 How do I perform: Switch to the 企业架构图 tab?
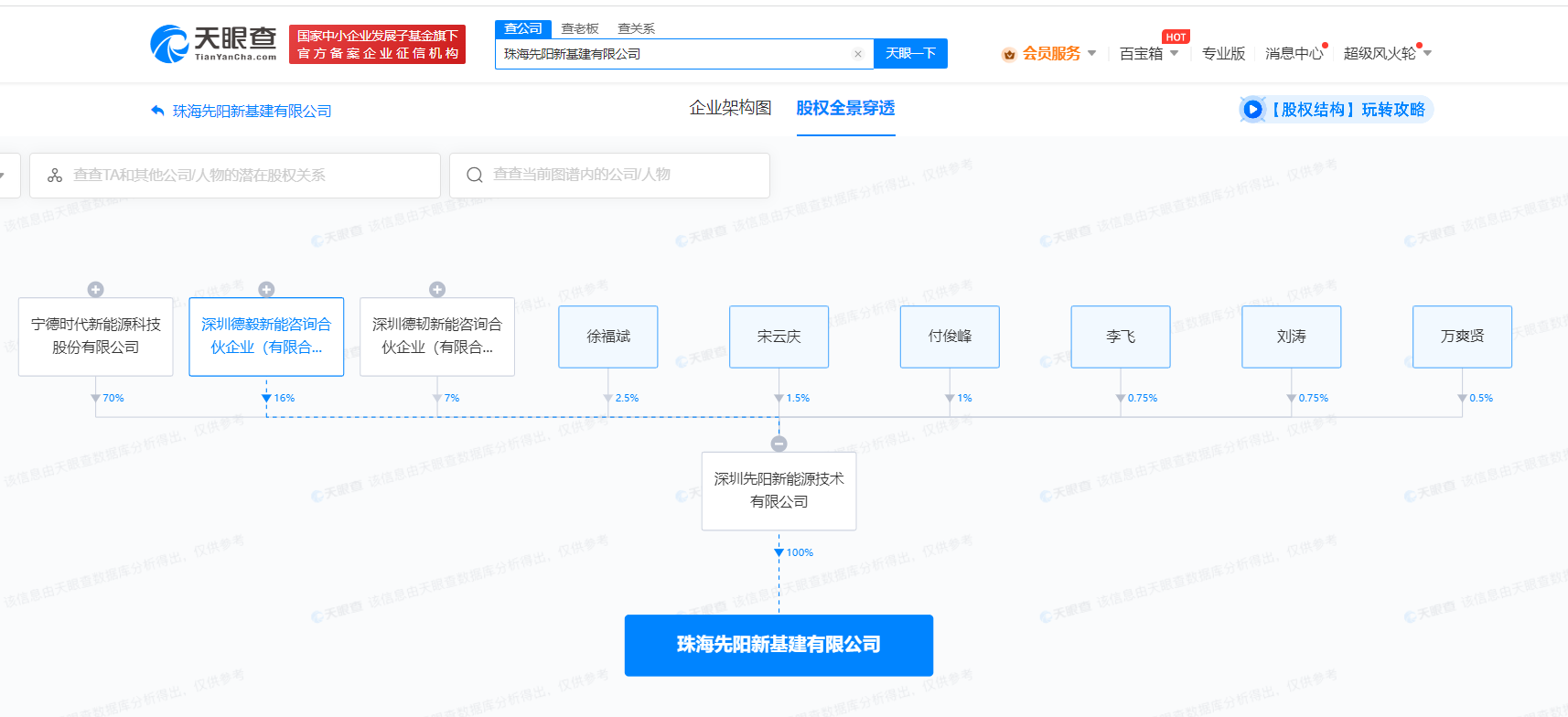[730, 108]
